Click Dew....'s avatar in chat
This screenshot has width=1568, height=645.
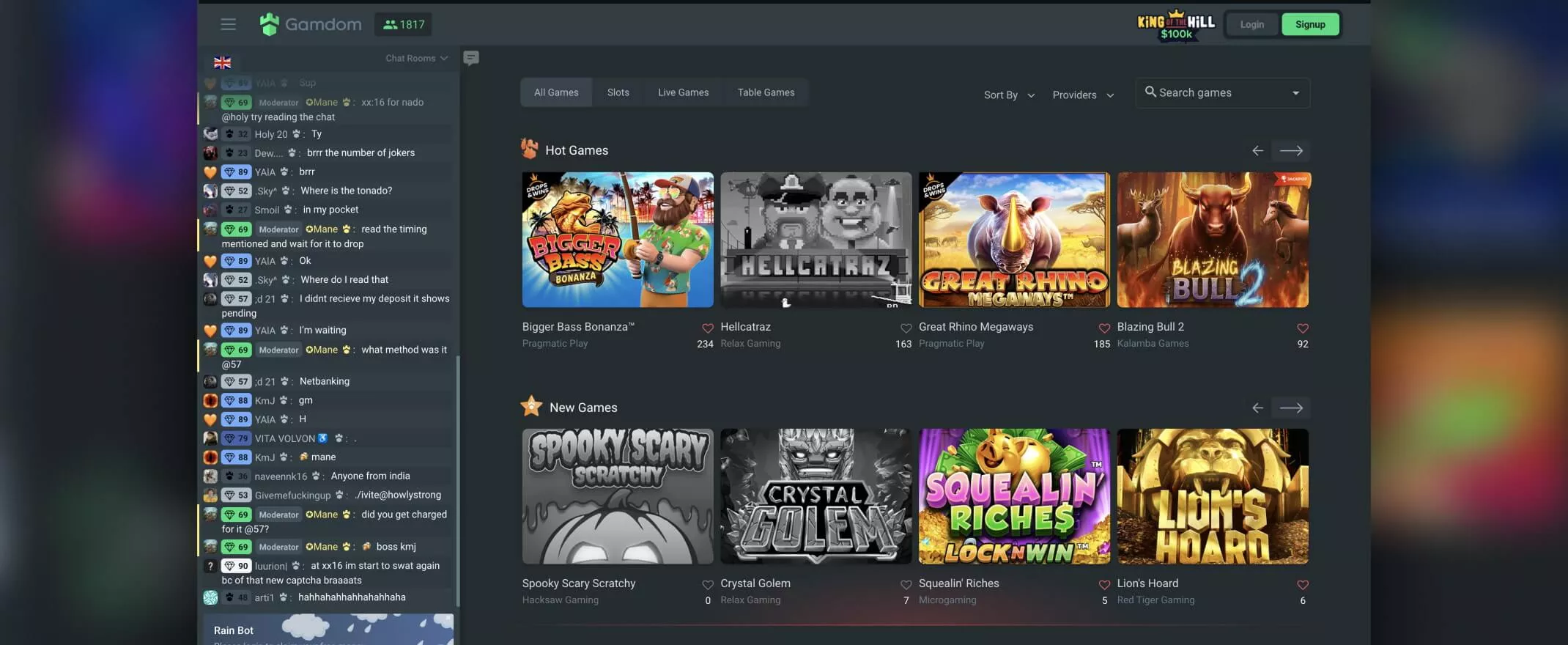210,152
